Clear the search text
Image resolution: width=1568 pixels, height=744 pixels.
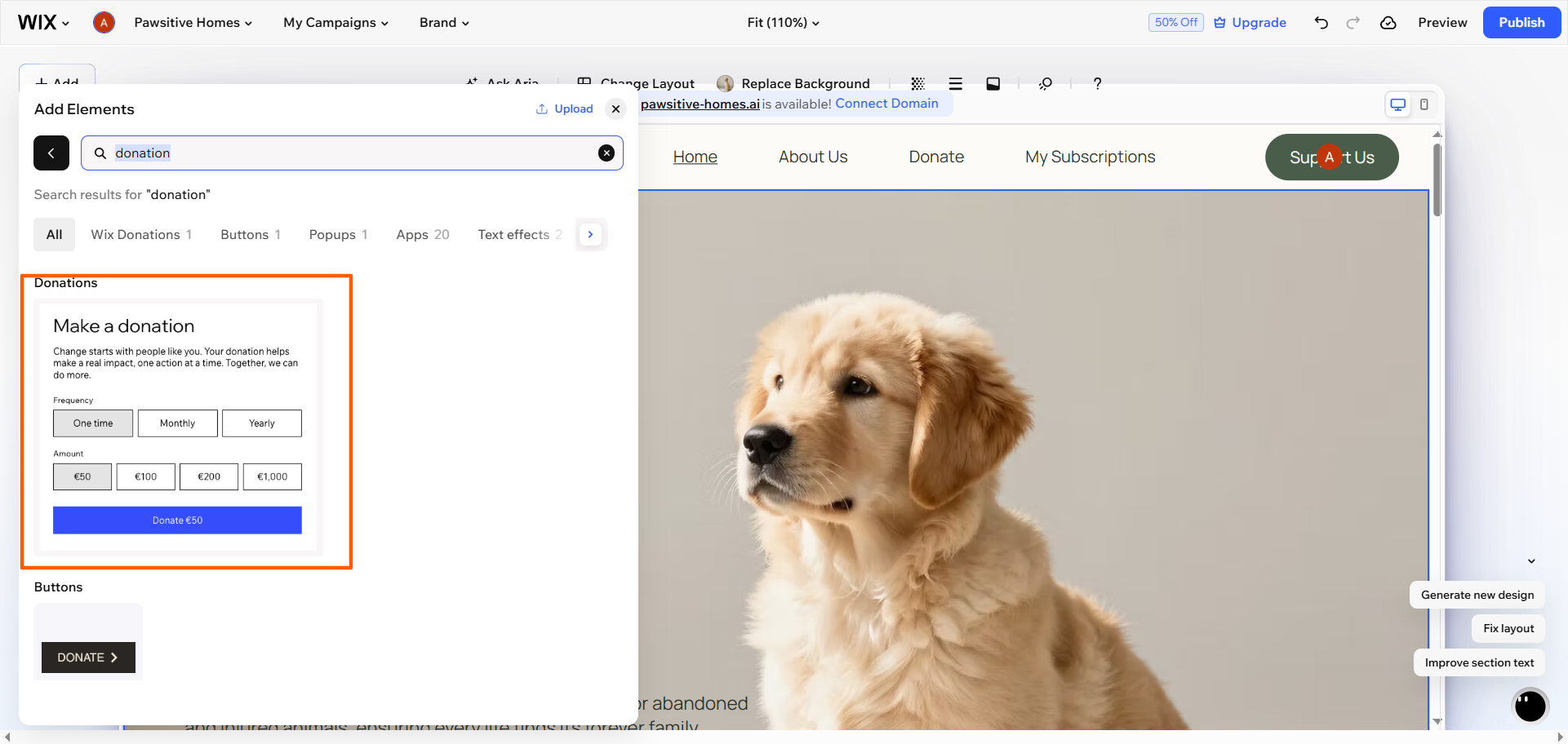(x=606, y=153)
